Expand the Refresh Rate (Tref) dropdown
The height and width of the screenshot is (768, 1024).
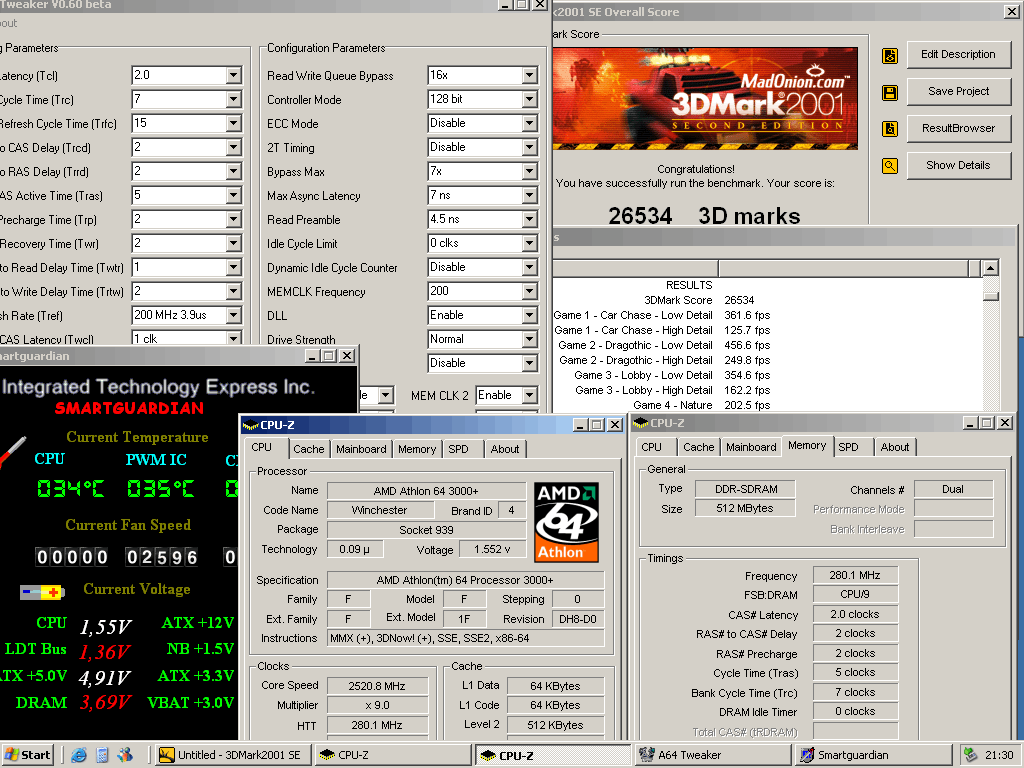[233, 315]
